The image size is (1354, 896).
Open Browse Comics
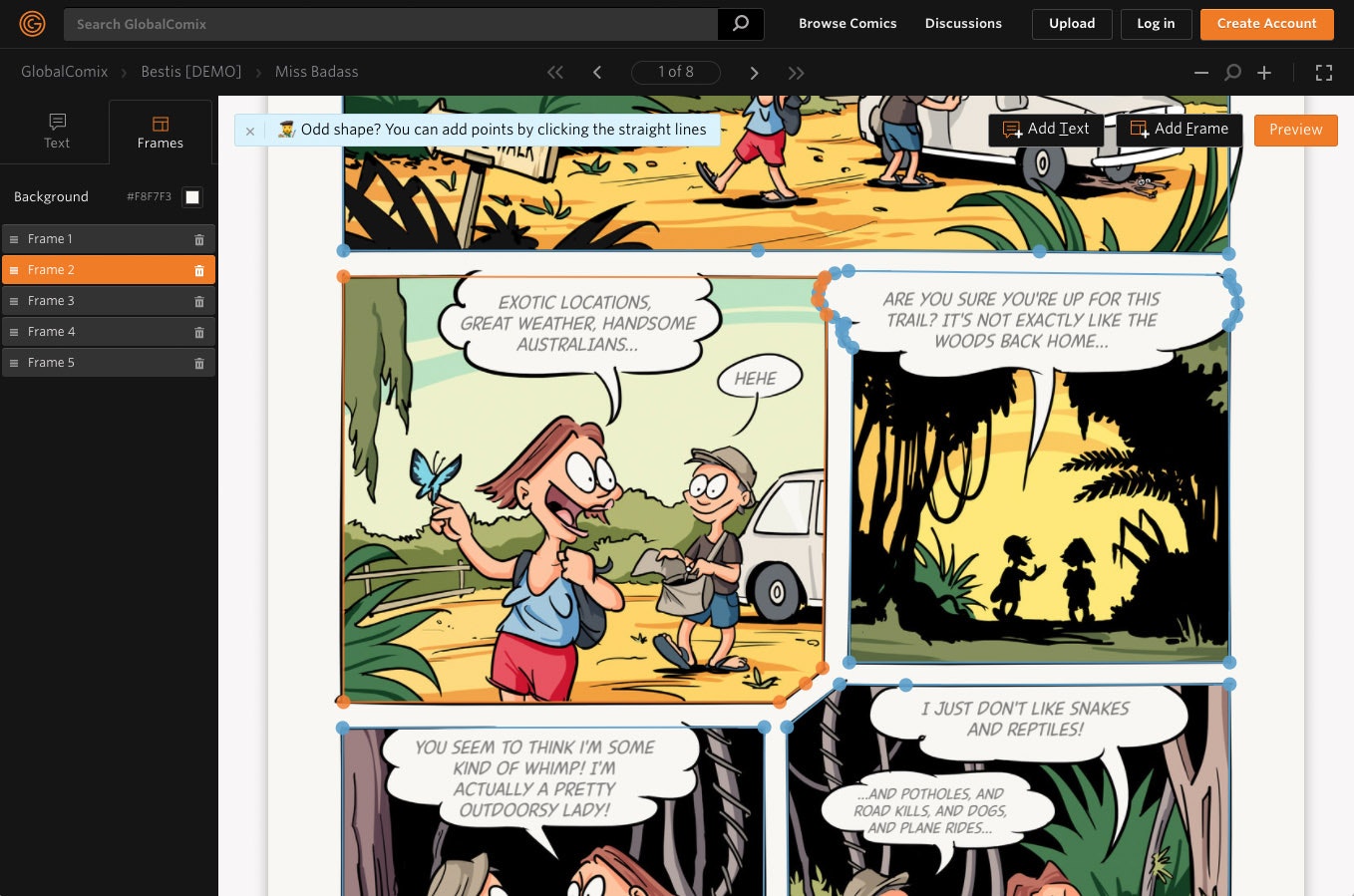847,23
